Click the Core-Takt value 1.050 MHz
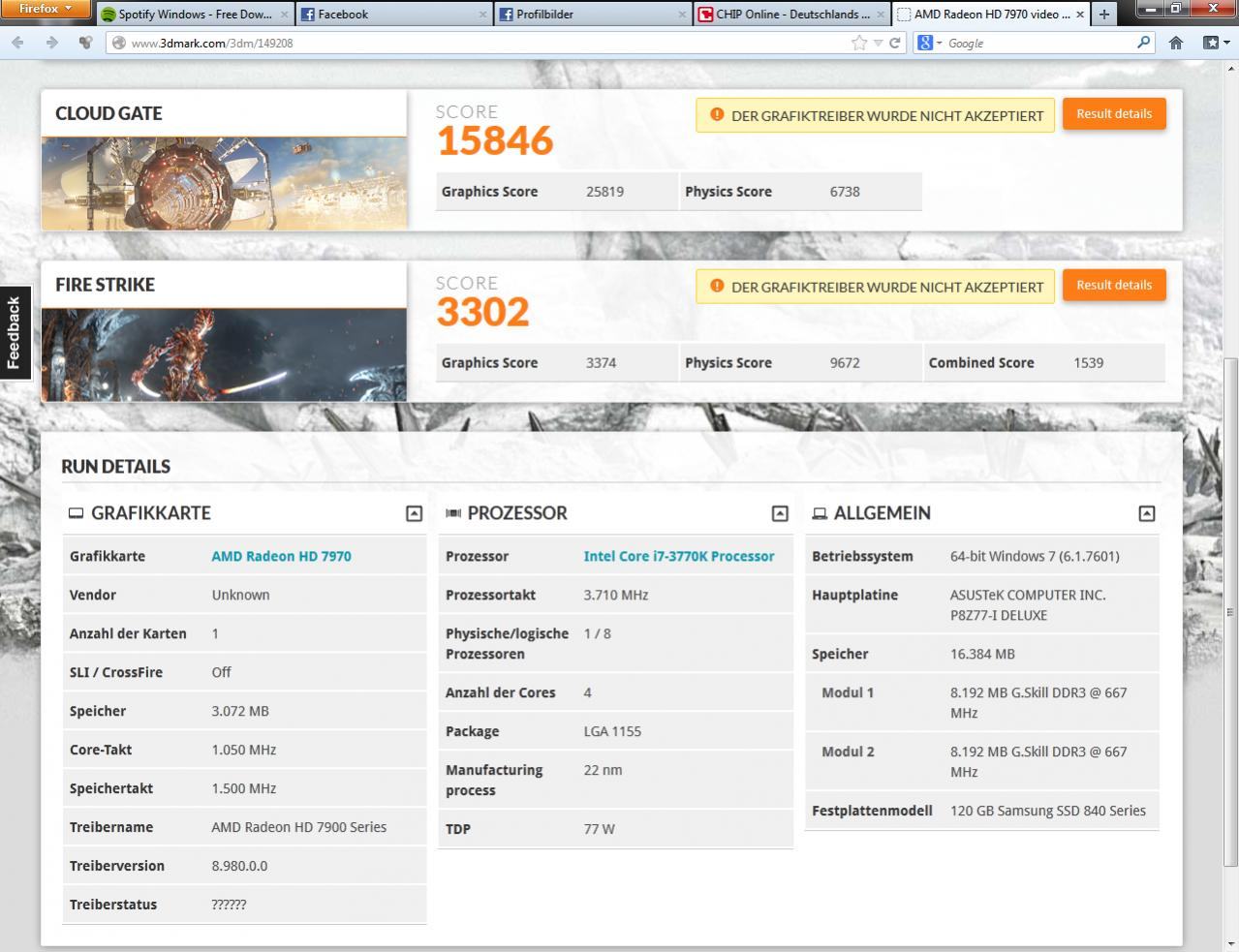1239x952 pixels. pos(244,750)
